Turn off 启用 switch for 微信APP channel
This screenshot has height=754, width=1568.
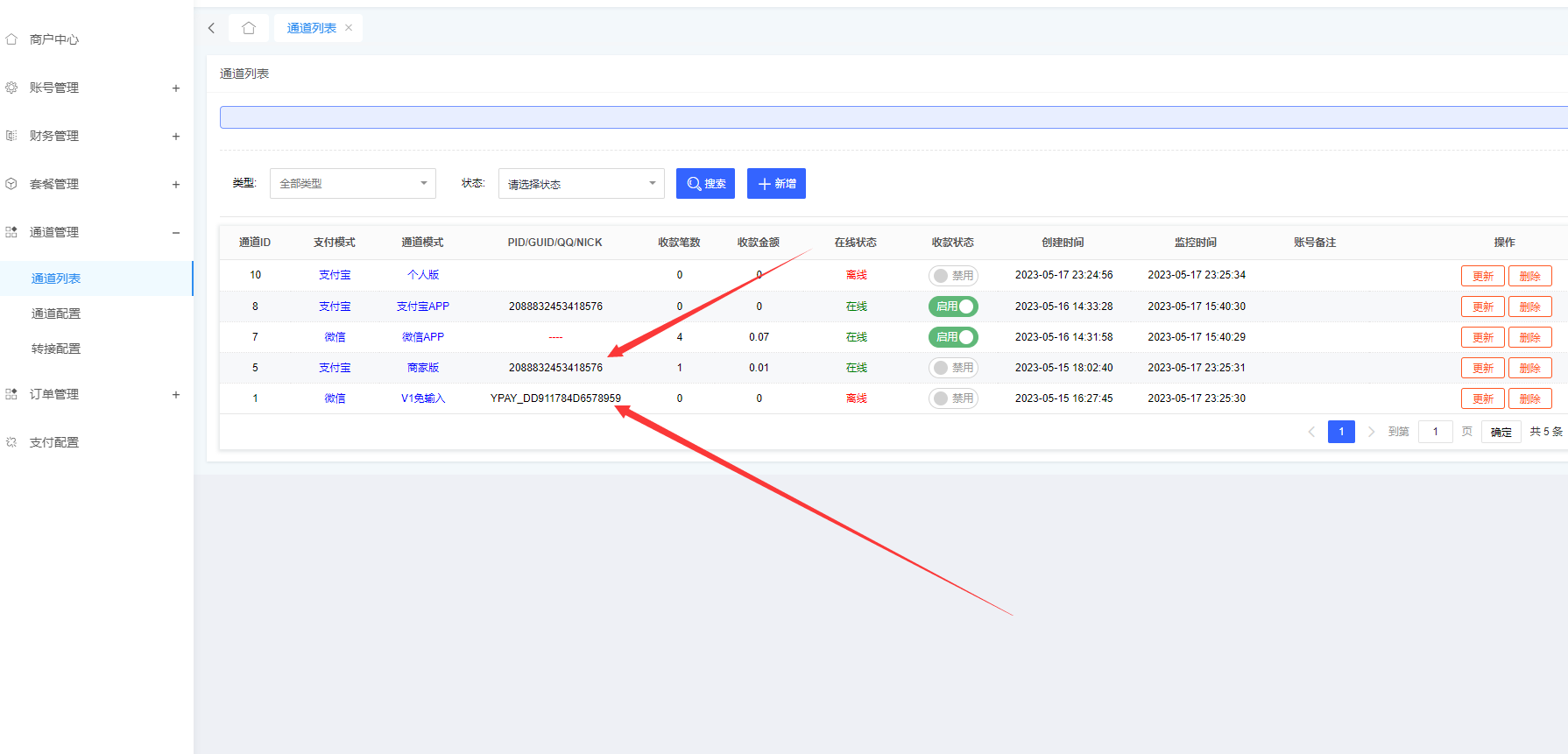point(952,337)
